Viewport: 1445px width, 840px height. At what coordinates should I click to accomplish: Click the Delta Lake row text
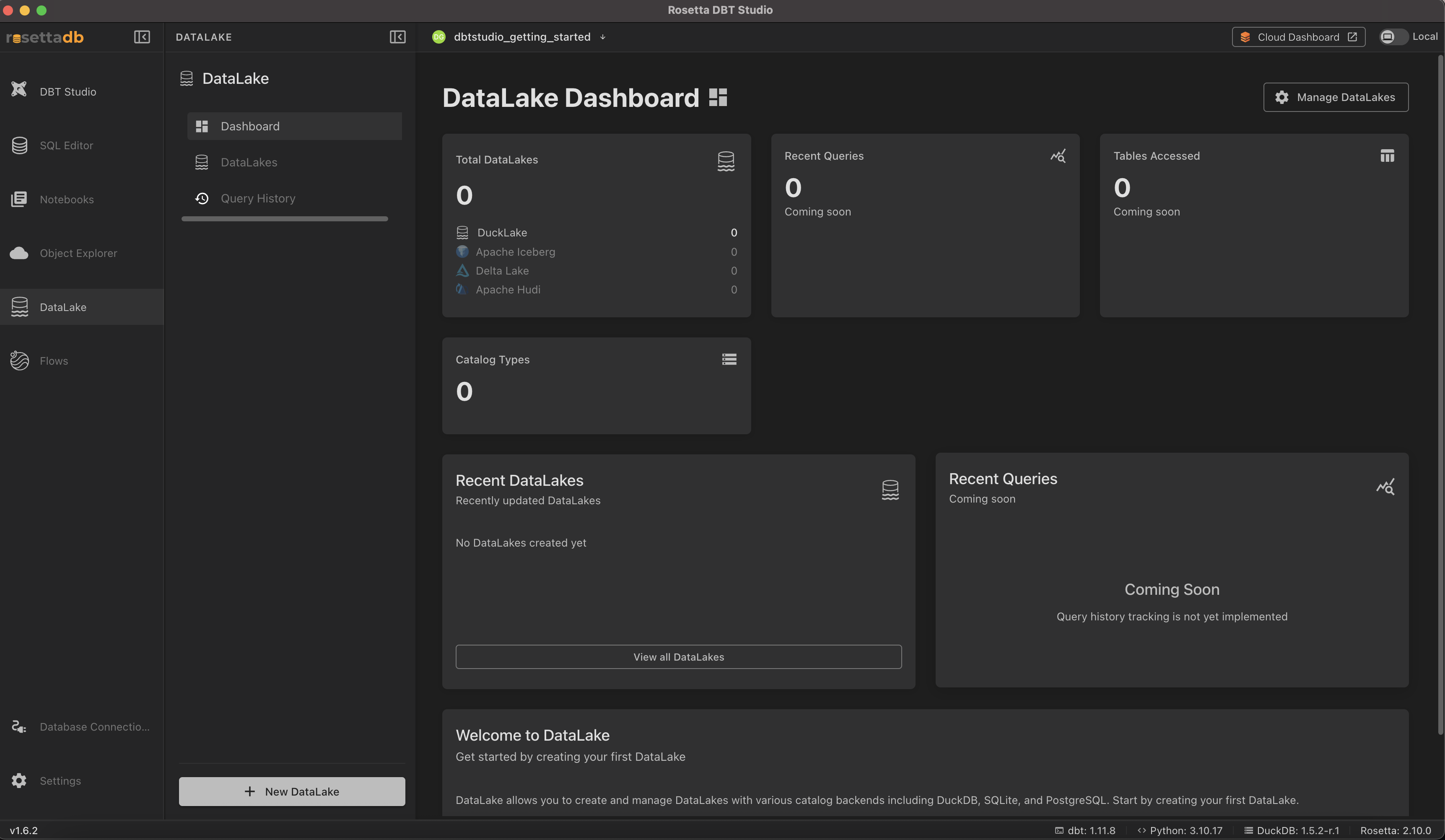pos(502,271)
